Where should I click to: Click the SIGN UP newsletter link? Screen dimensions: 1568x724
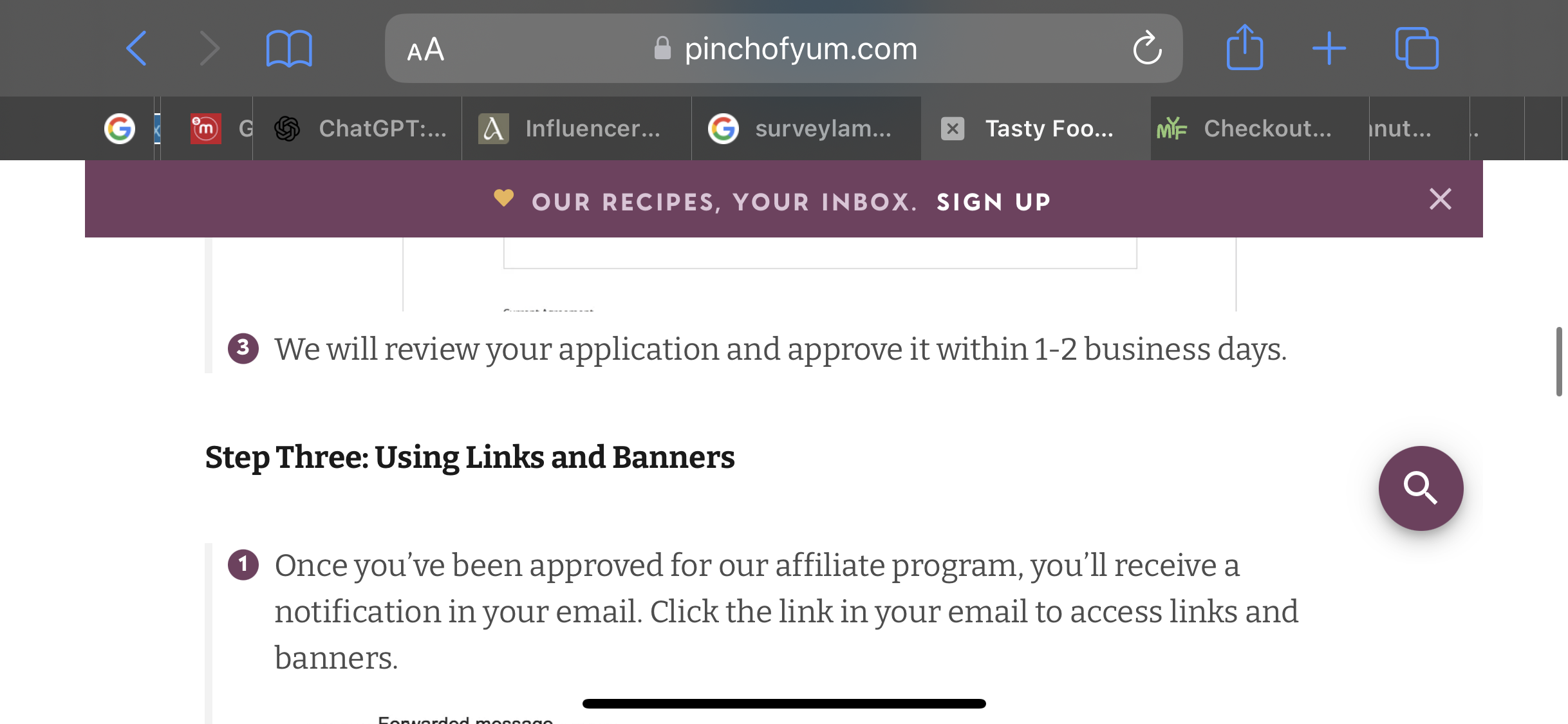[993, 202]
